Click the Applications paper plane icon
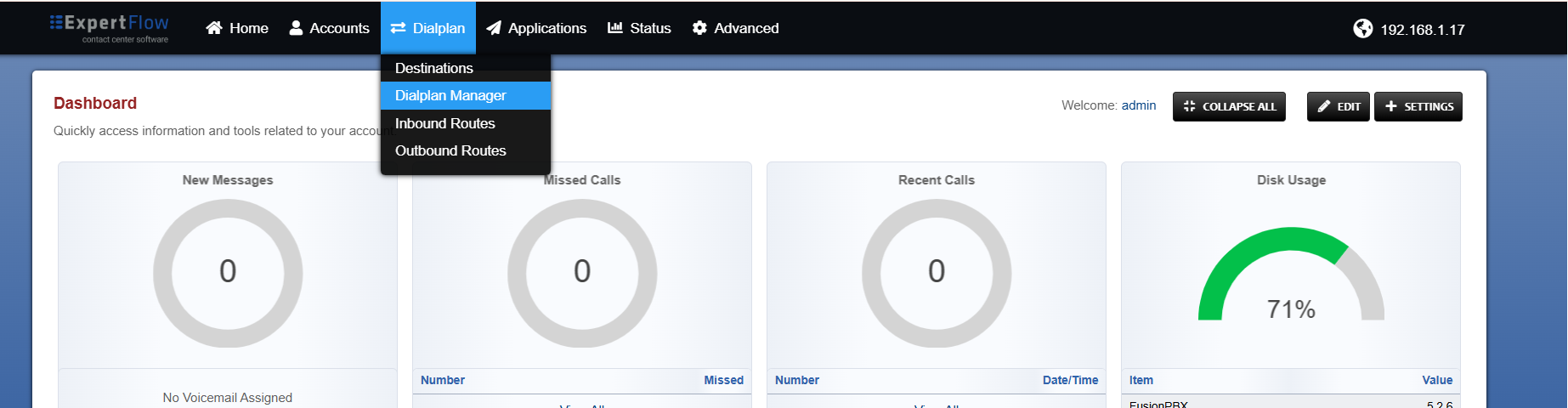The image size is (1568, 408). pos(494,28)
